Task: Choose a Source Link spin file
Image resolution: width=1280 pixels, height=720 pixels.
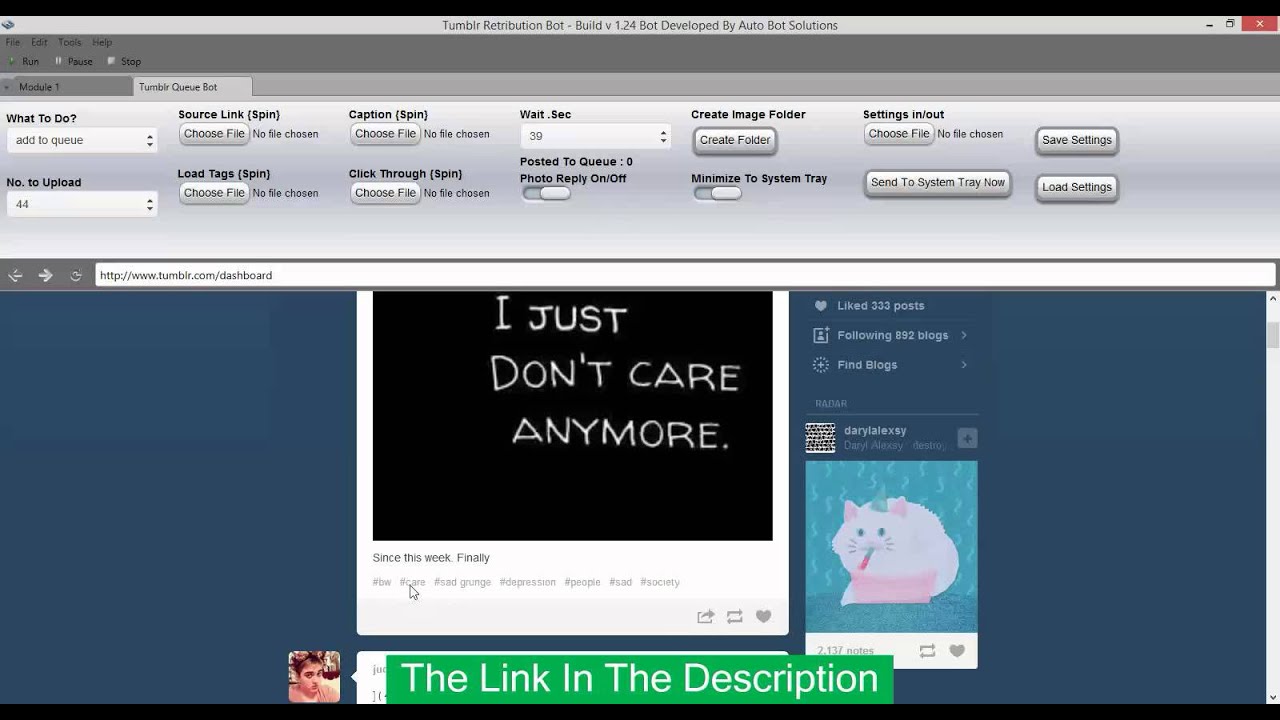Action: pos(214,134)
